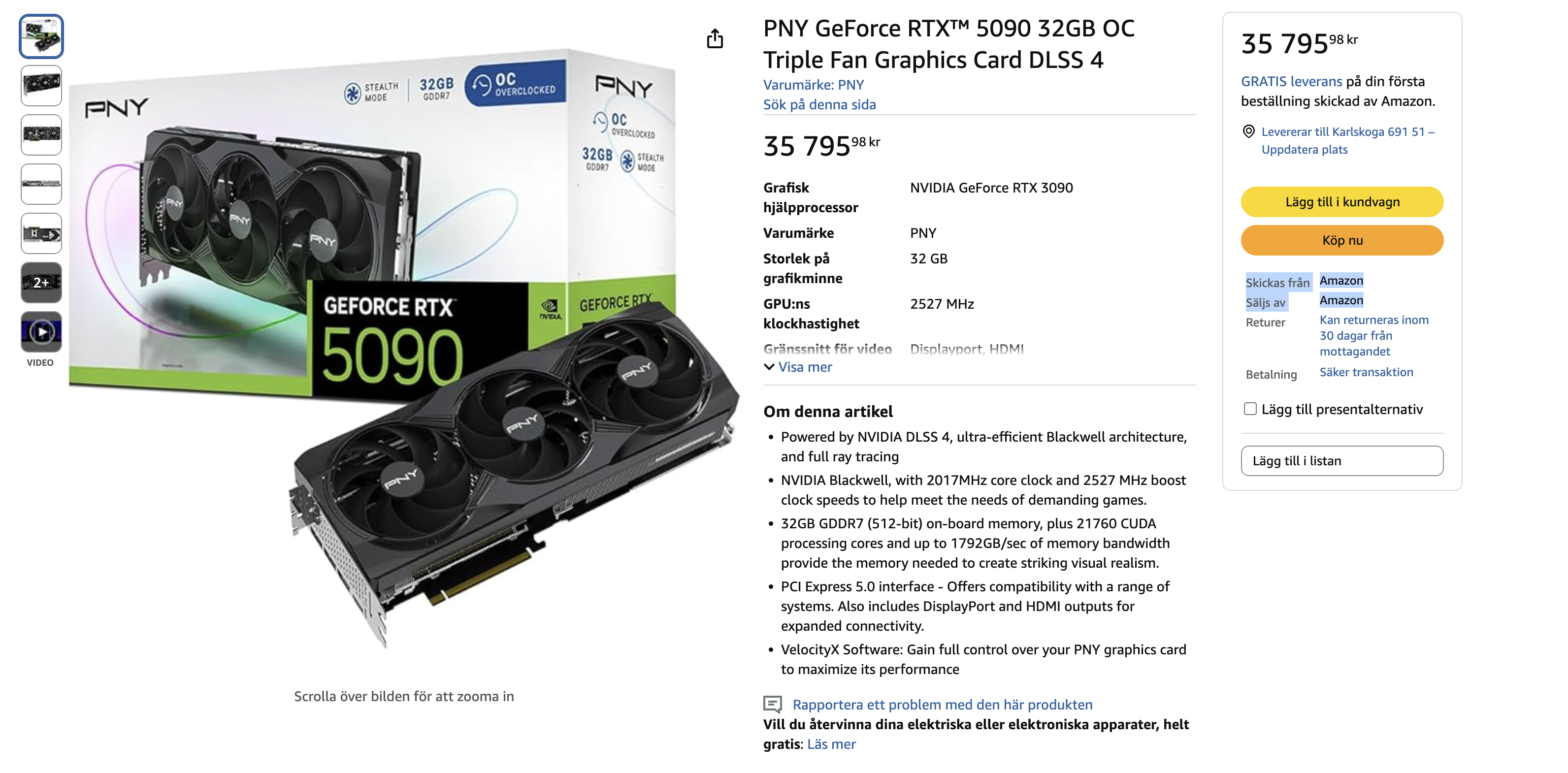Click Läs mer recycling link

(x=831, y=744)
